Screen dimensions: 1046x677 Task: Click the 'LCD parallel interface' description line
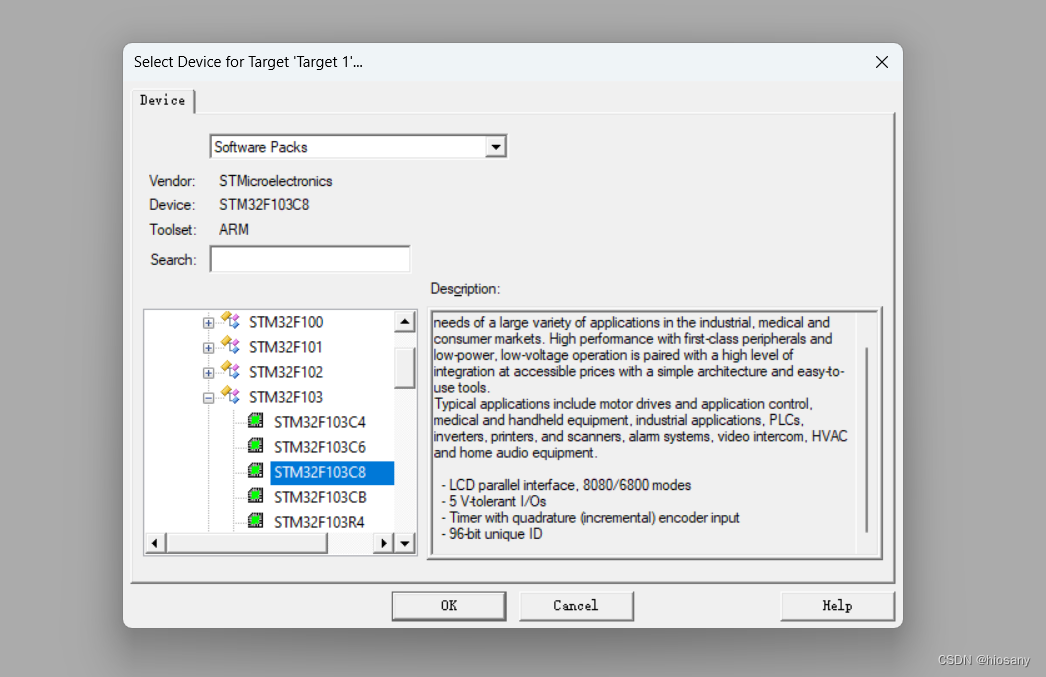pyautogui.click(x=566, y=485)
